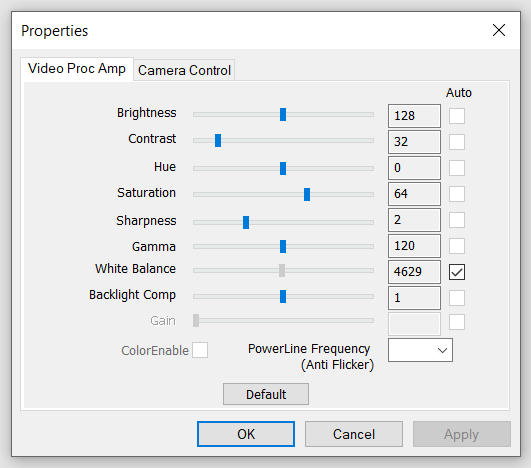531x468 pixels.
Task: Tick the Contrast Auto checkbox
Action: [x=456, y=142]
